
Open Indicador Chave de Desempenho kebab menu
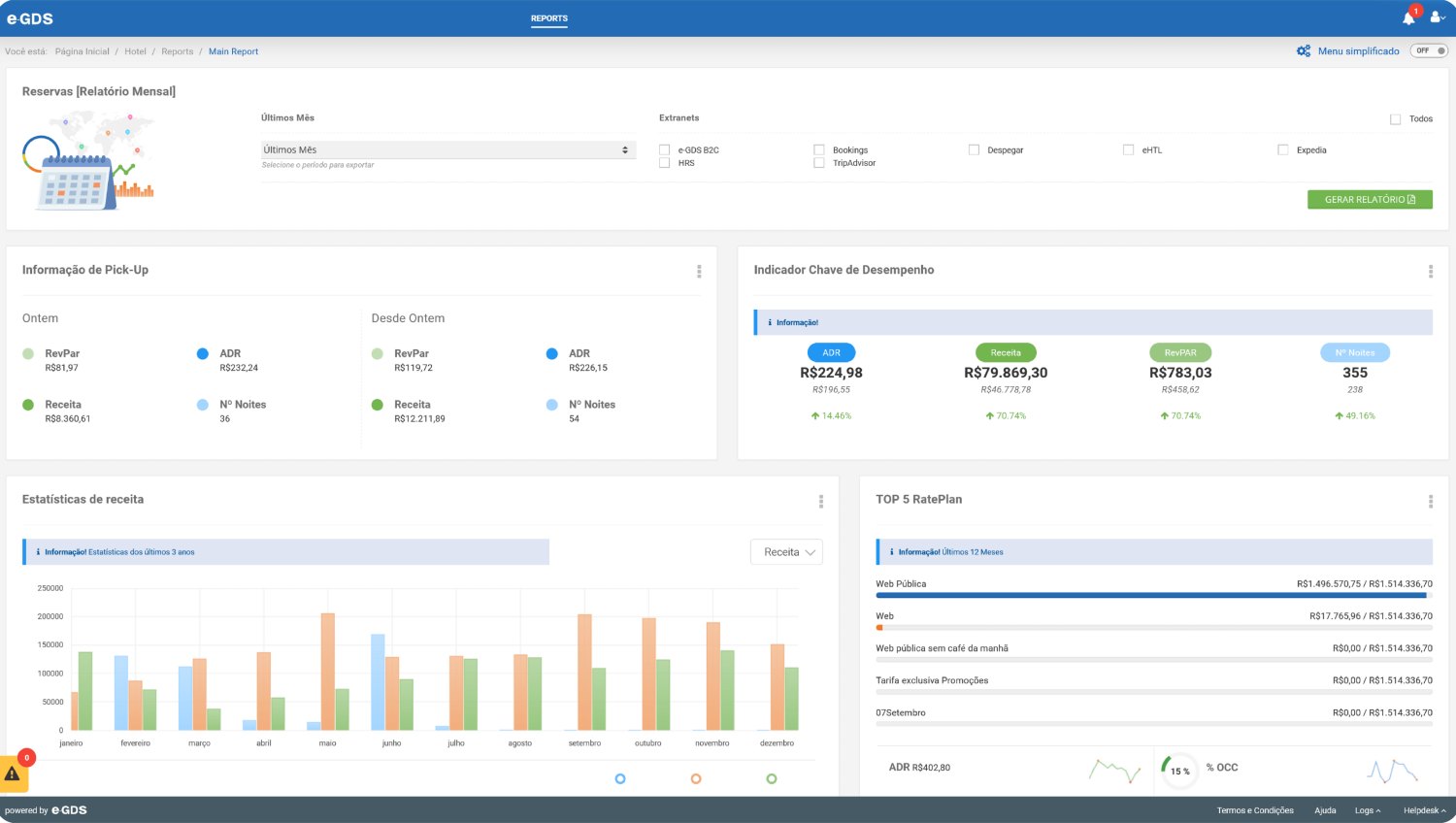tap(1430, 272)
